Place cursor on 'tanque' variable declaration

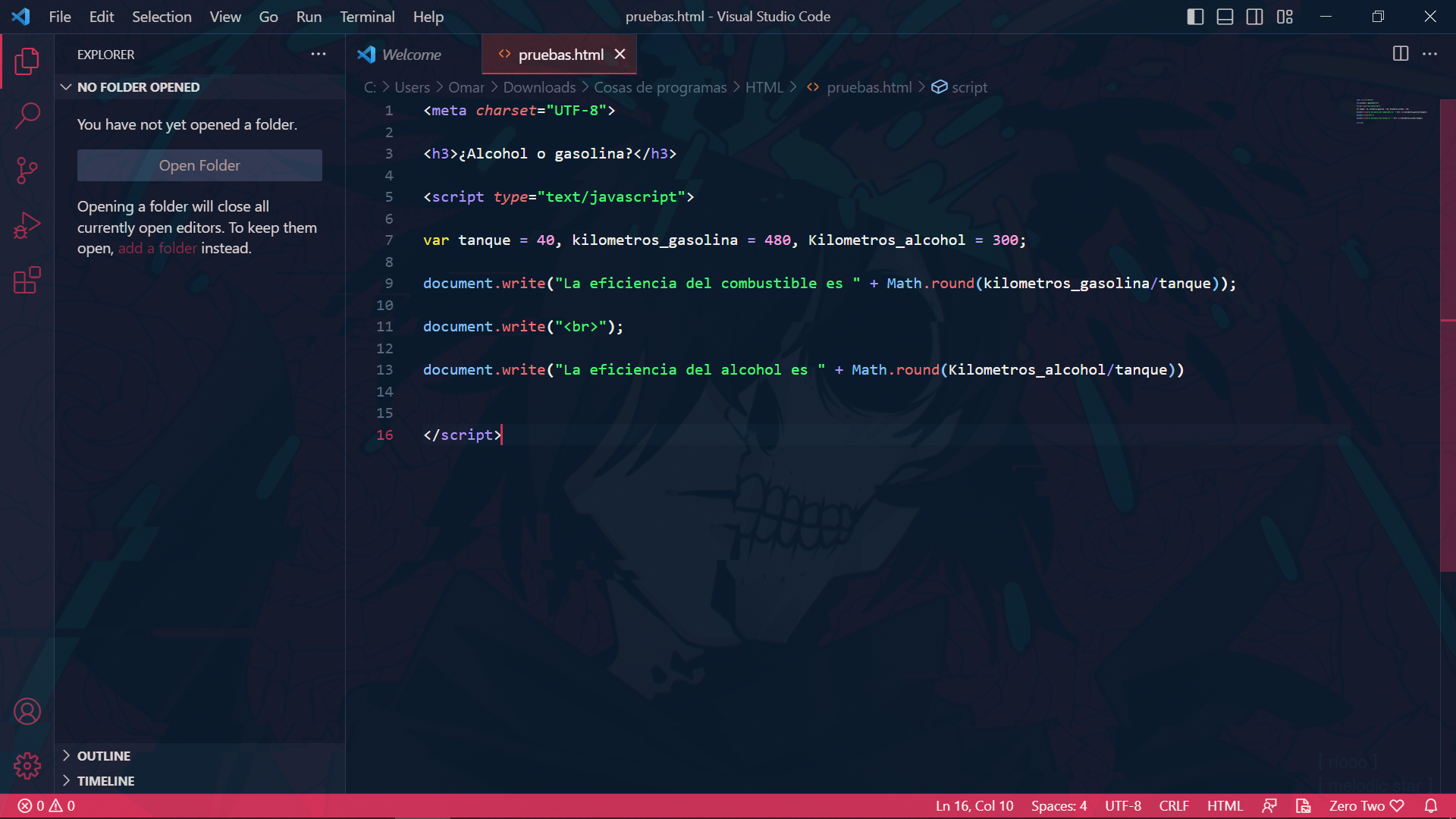[x=484, y=240]
